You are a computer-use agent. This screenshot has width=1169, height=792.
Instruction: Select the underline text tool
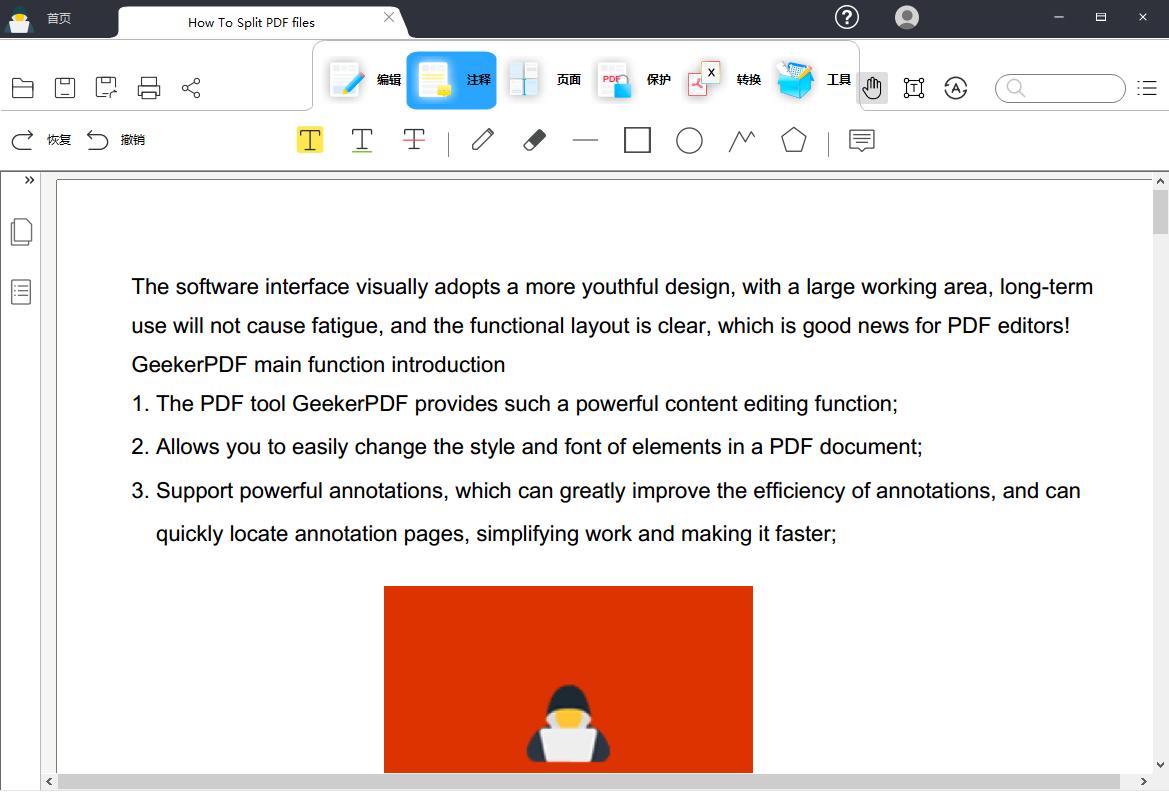(362, 140)
